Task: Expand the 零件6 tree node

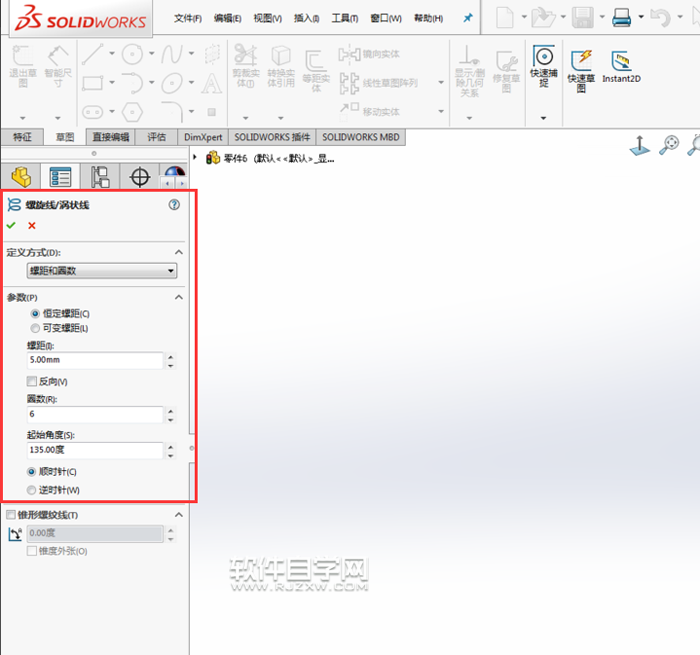Action: pyautogui.click(x=195, y=157)
